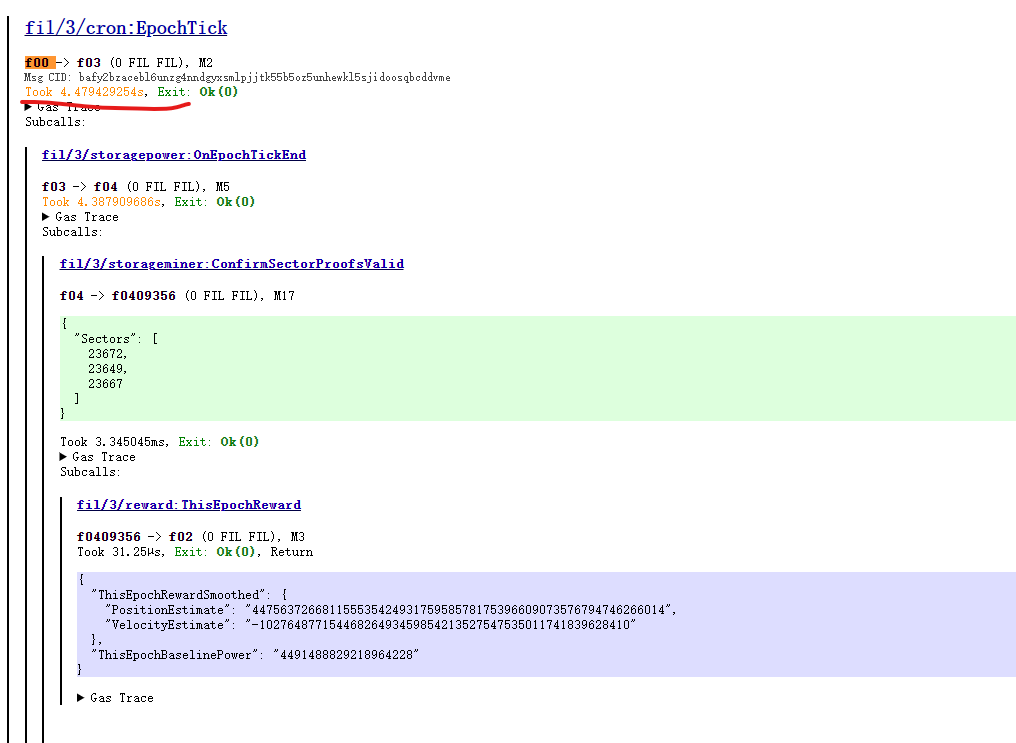
Task: Click the ThisEpochBaselinePower value
Action: click(346, 654)
